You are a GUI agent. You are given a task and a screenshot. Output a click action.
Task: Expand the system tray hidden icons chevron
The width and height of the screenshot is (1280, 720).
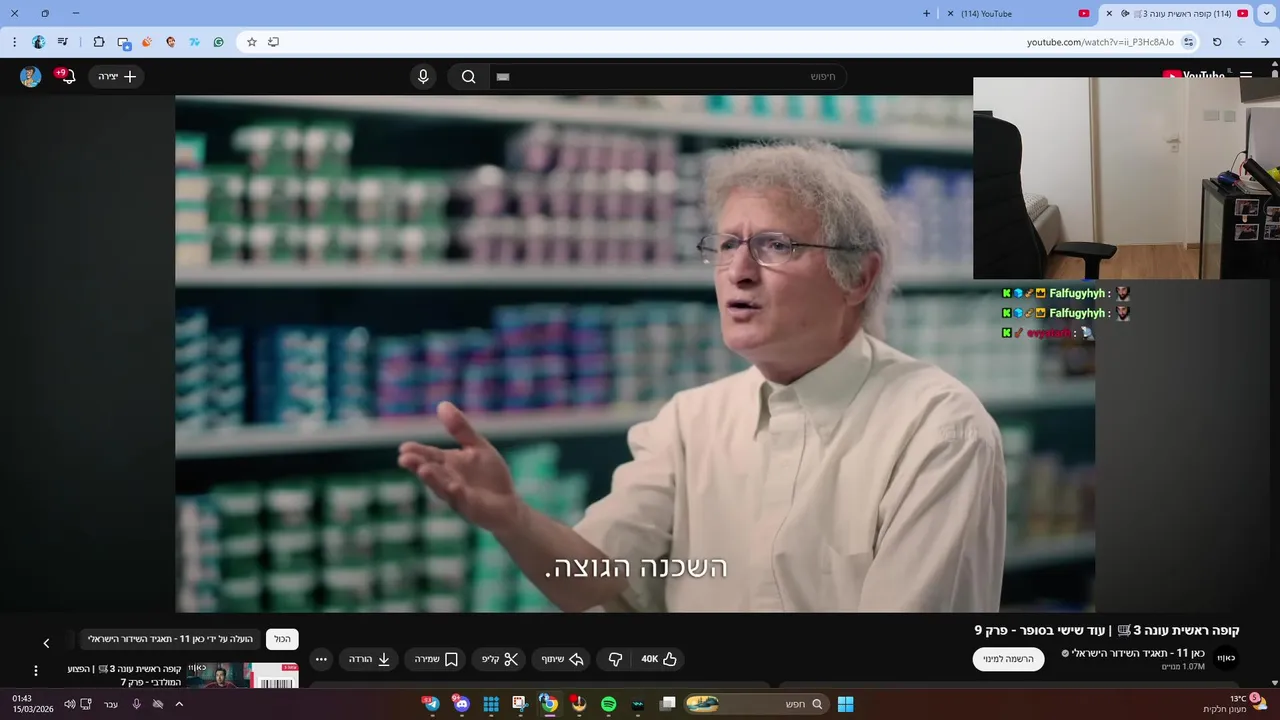tap(179, 704)
